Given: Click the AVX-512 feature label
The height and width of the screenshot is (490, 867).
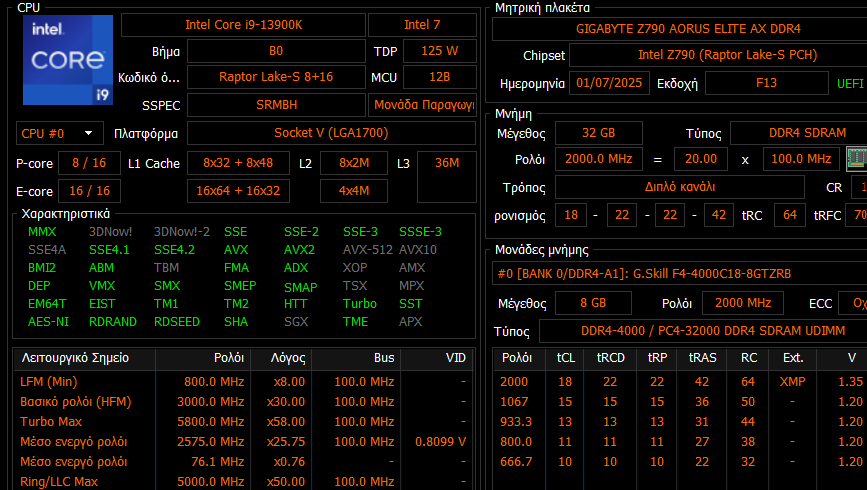Looking at the screenshot, I should click(362, 250).
